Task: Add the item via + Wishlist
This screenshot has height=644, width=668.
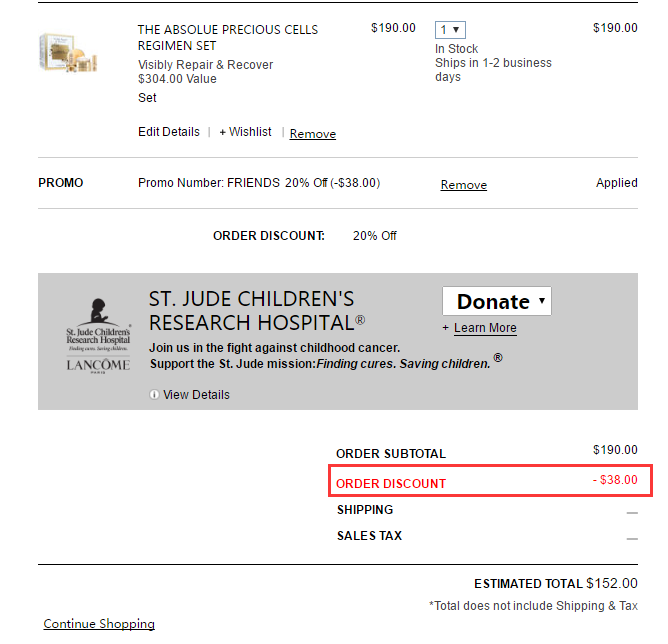Action: (245, 132)
